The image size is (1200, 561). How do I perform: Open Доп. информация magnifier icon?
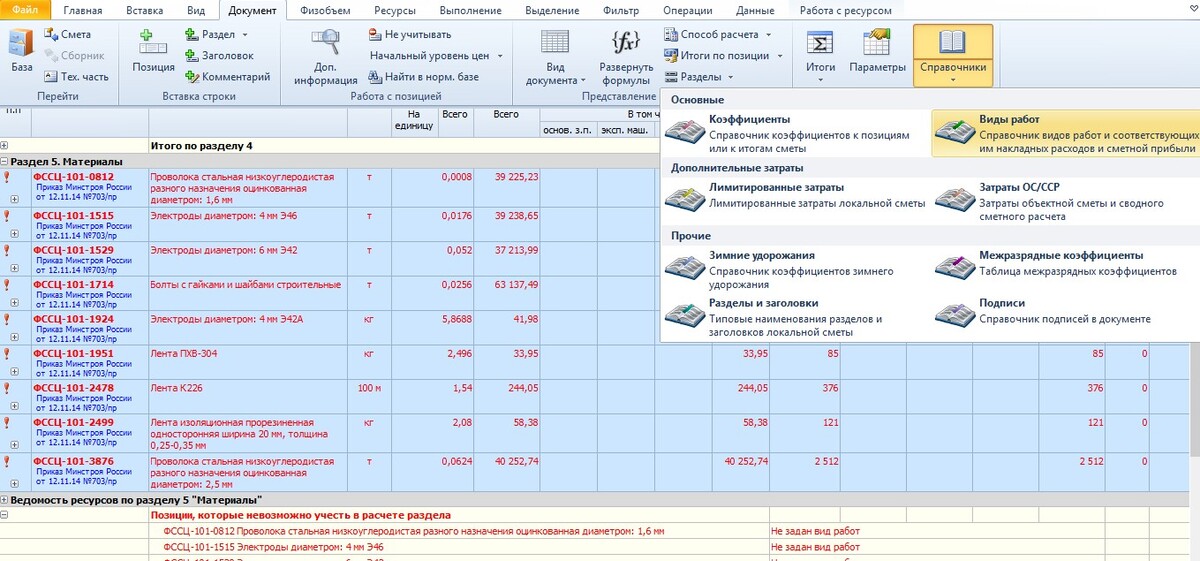327,58
